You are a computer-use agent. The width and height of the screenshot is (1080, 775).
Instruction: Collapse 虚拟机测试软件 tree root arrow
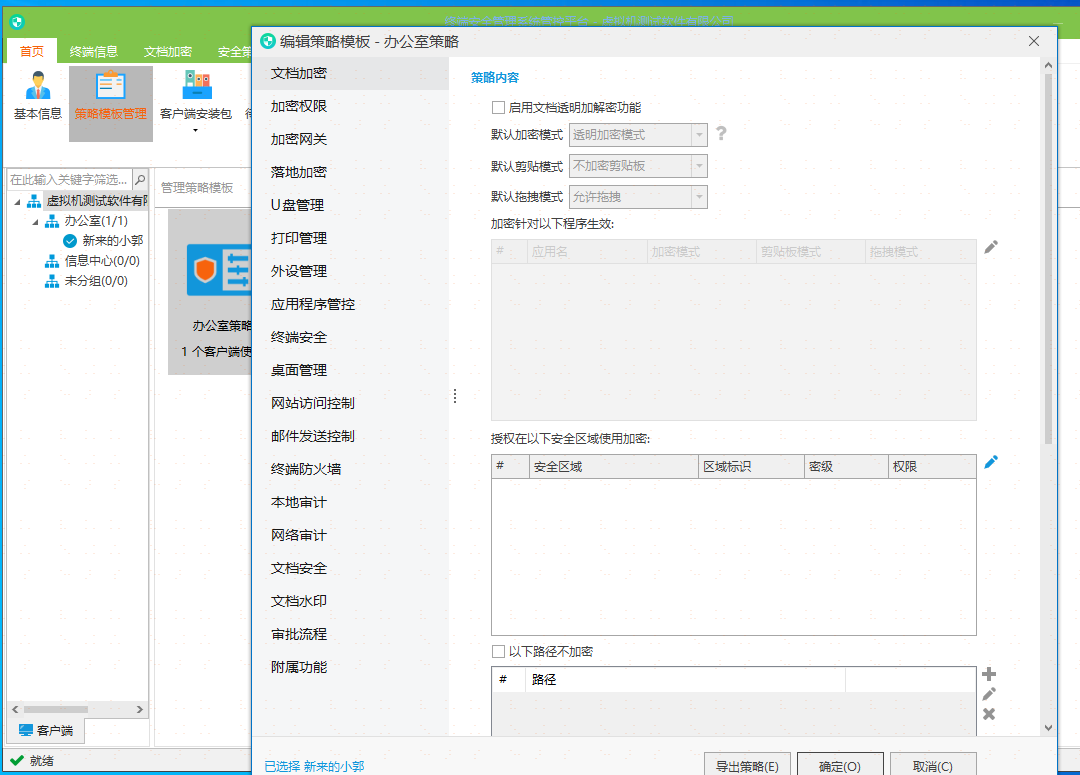18,201
